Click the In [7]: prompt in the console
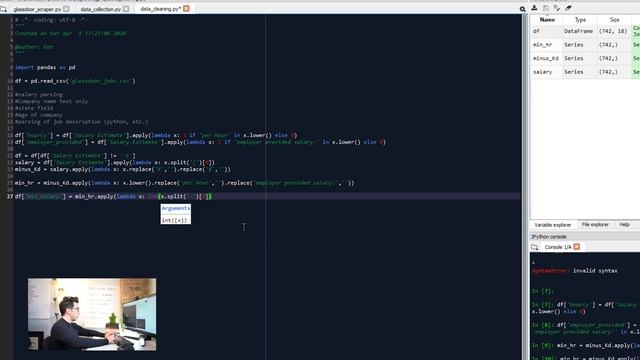The image size is (640, 360). coord(542,291)
